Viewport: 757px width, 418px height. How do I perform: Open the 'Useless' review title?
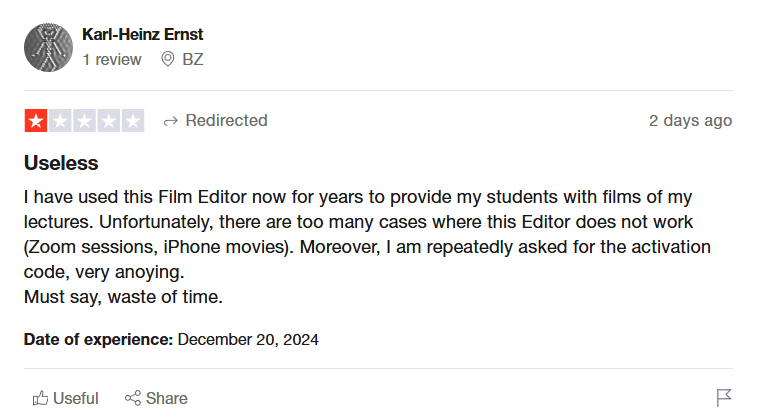point(61,162)
